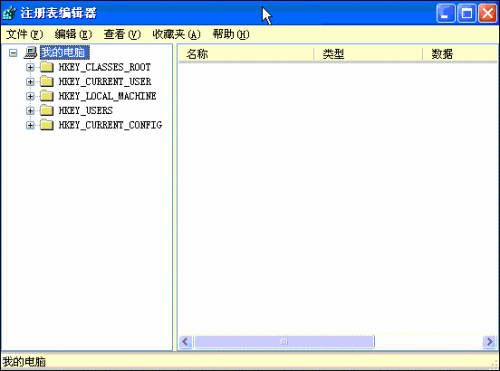This screenshot has height=371, width=500.
Task: Expand the HKEY_CURRENT_USER key
Action: tap(30, 82)
